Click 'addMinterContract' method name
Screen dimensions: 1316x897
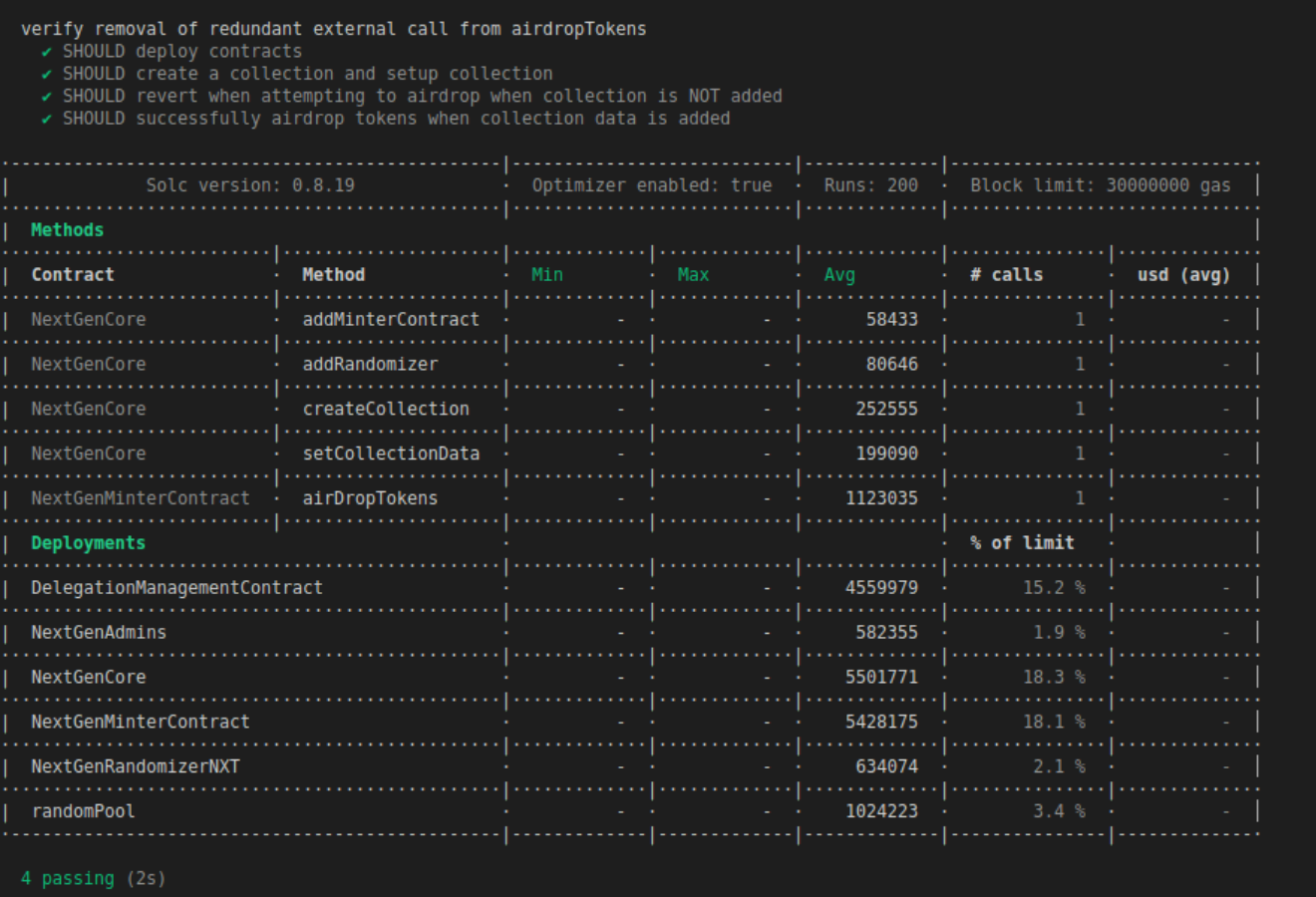(x=391, y=320)
